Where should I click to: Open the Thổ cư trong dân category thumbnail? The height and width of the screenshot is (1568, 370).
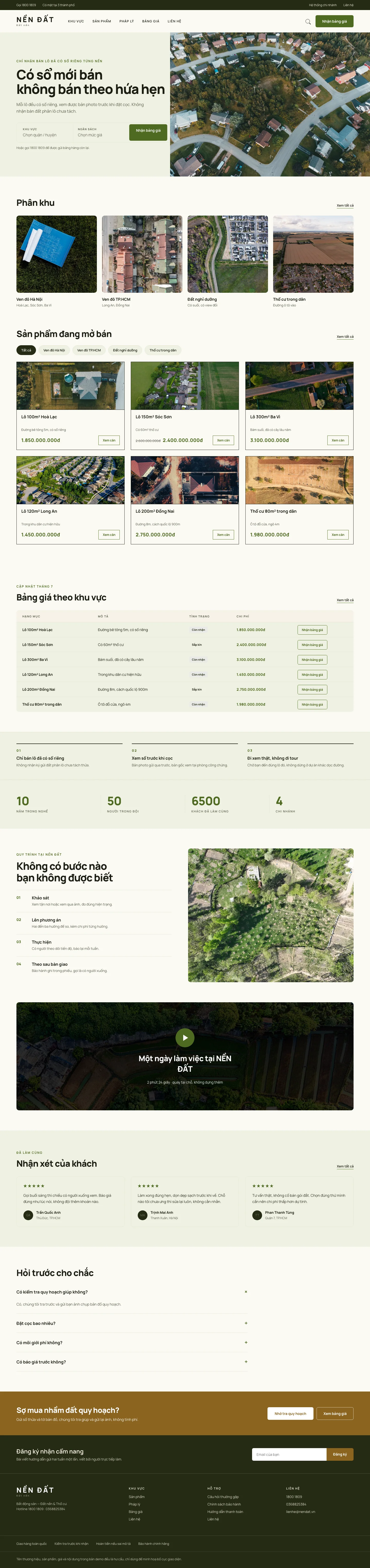pyautogui.click(x=313, y=254)
